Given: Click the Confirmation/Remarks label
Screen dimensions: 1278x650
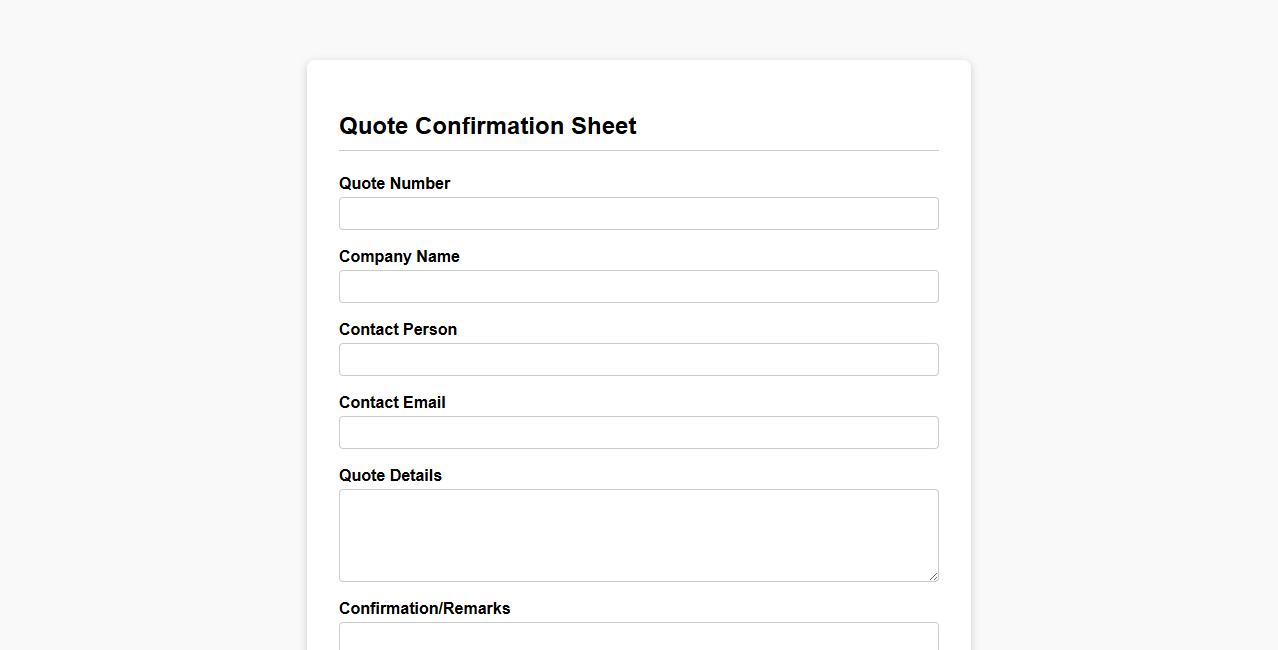Looking at the screenshot, I should coord(424,608).
